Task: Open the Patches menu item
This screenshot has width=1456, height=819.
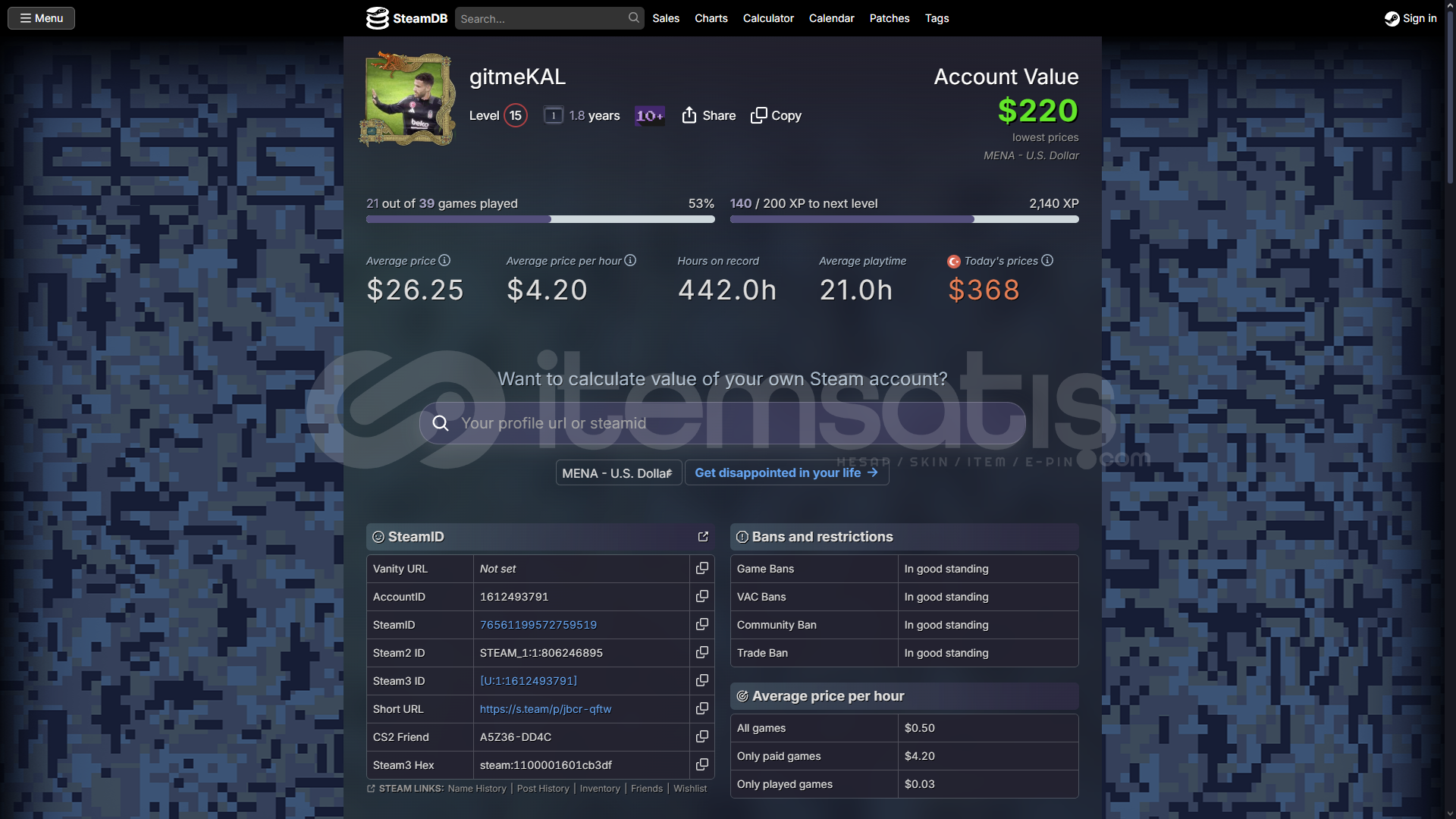Action: pos(890,18)
